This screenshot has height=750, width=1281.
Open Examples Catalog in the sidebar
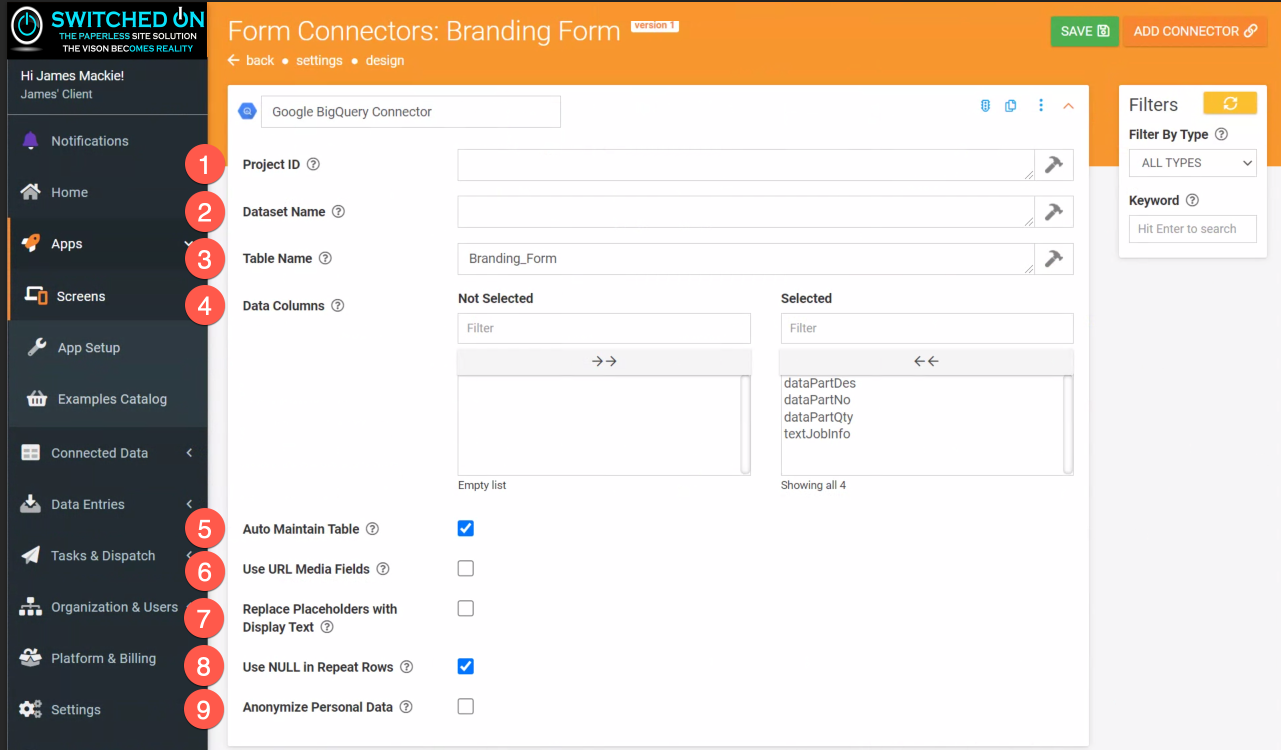[x=107, y=399]
